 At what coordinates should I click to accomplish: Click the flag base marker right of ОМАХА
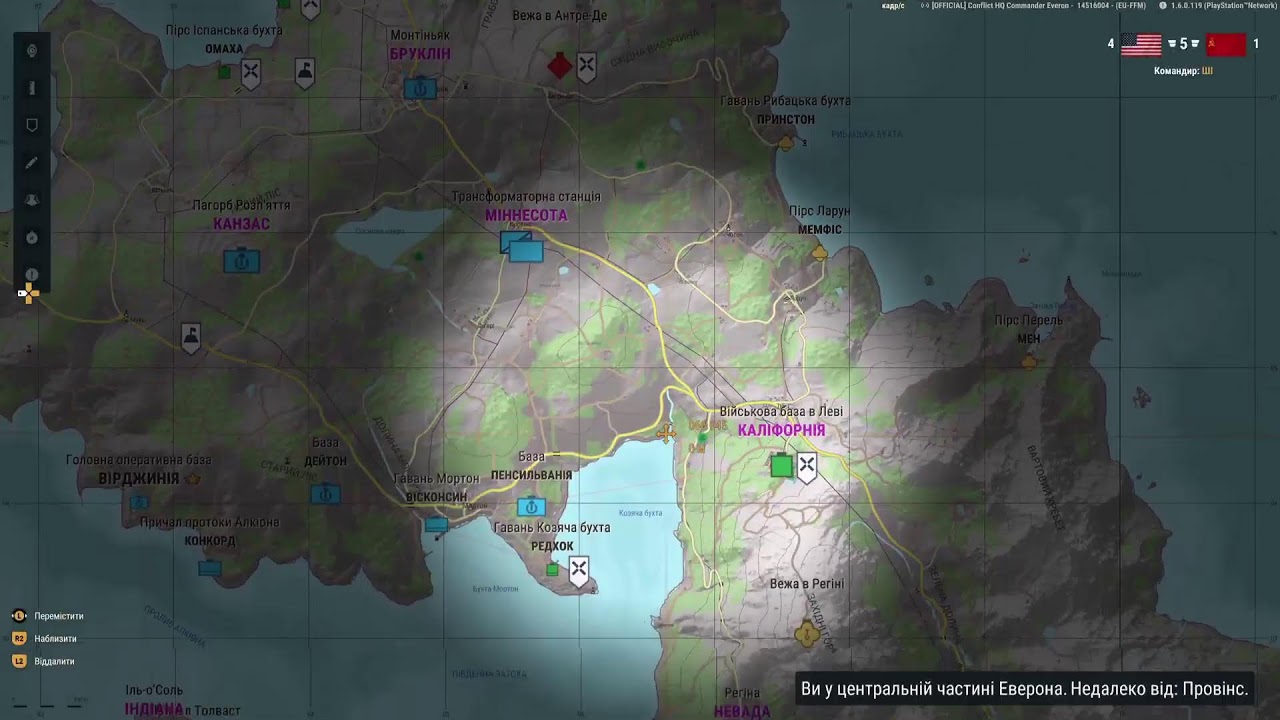305,72
